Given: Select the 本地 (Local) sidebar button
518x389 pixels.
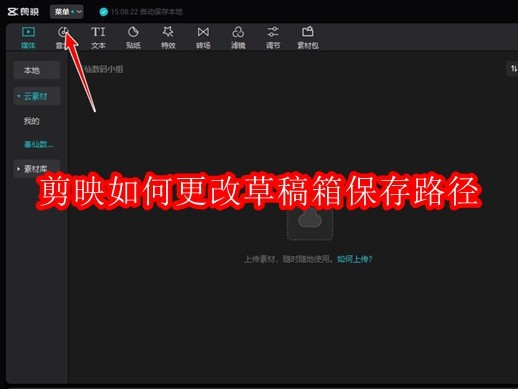Looking at the screenshot, I should click(x=37, y=70).
